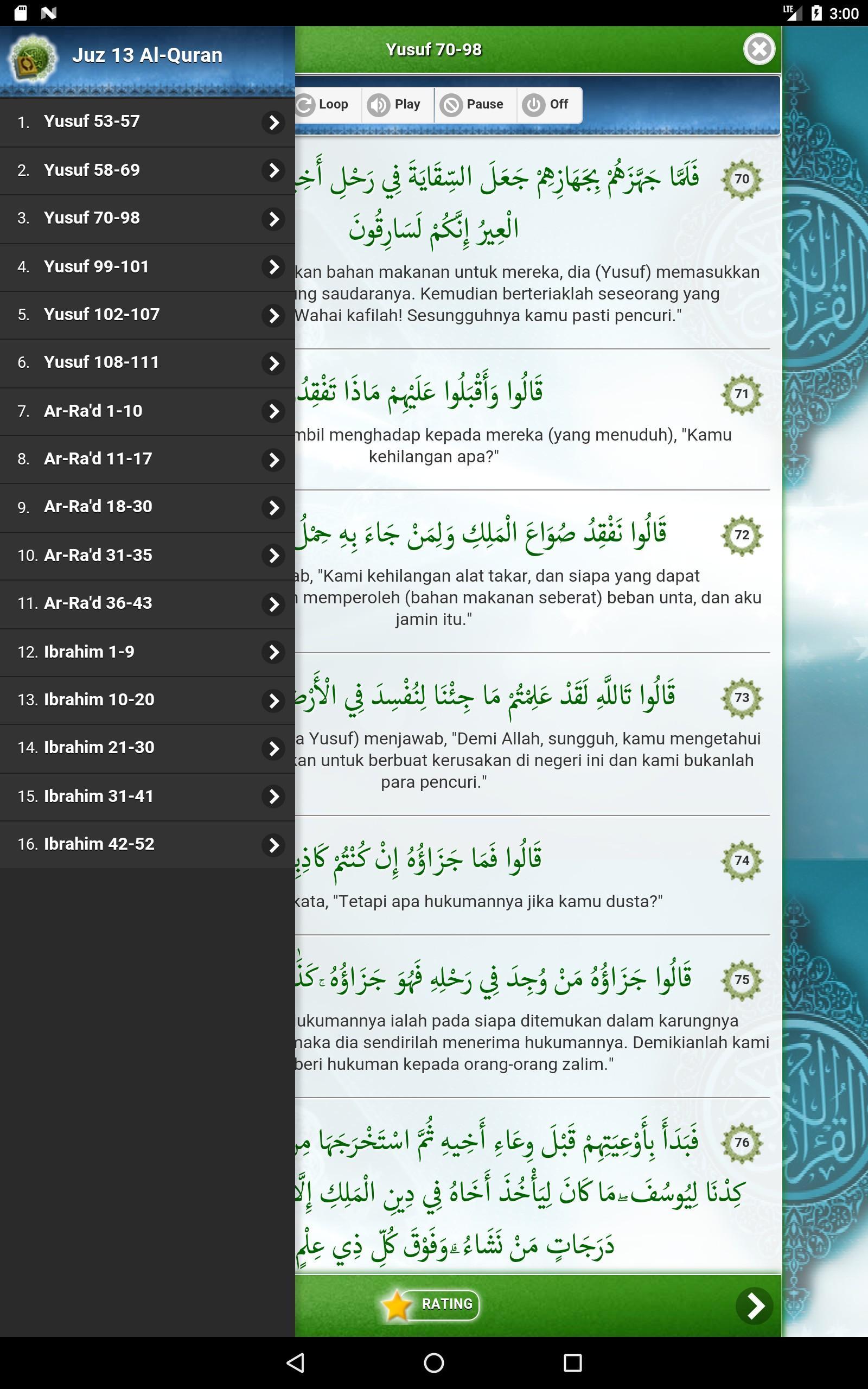
Task: Click the arrow beside Yusuf 58-69
Action: tap(274, 170)
